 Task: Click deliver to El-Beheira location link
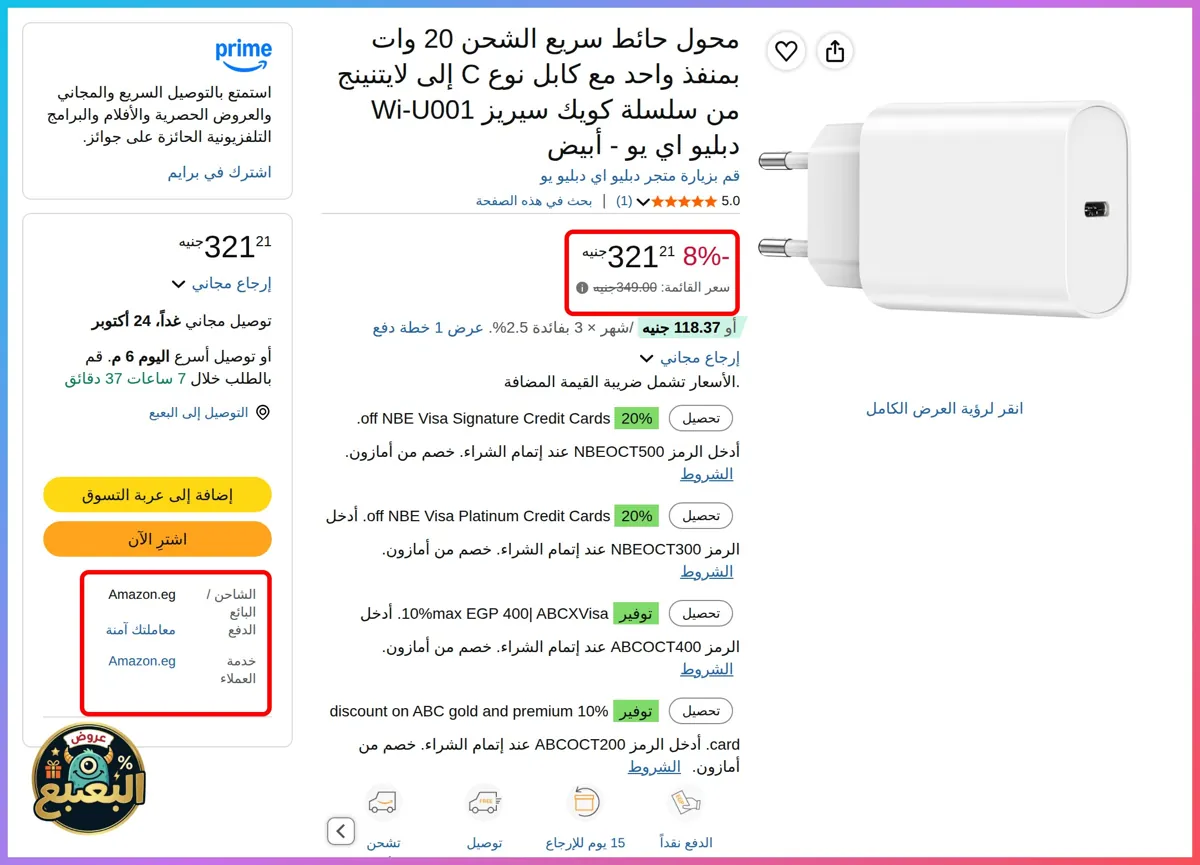(x=199, y=412)
